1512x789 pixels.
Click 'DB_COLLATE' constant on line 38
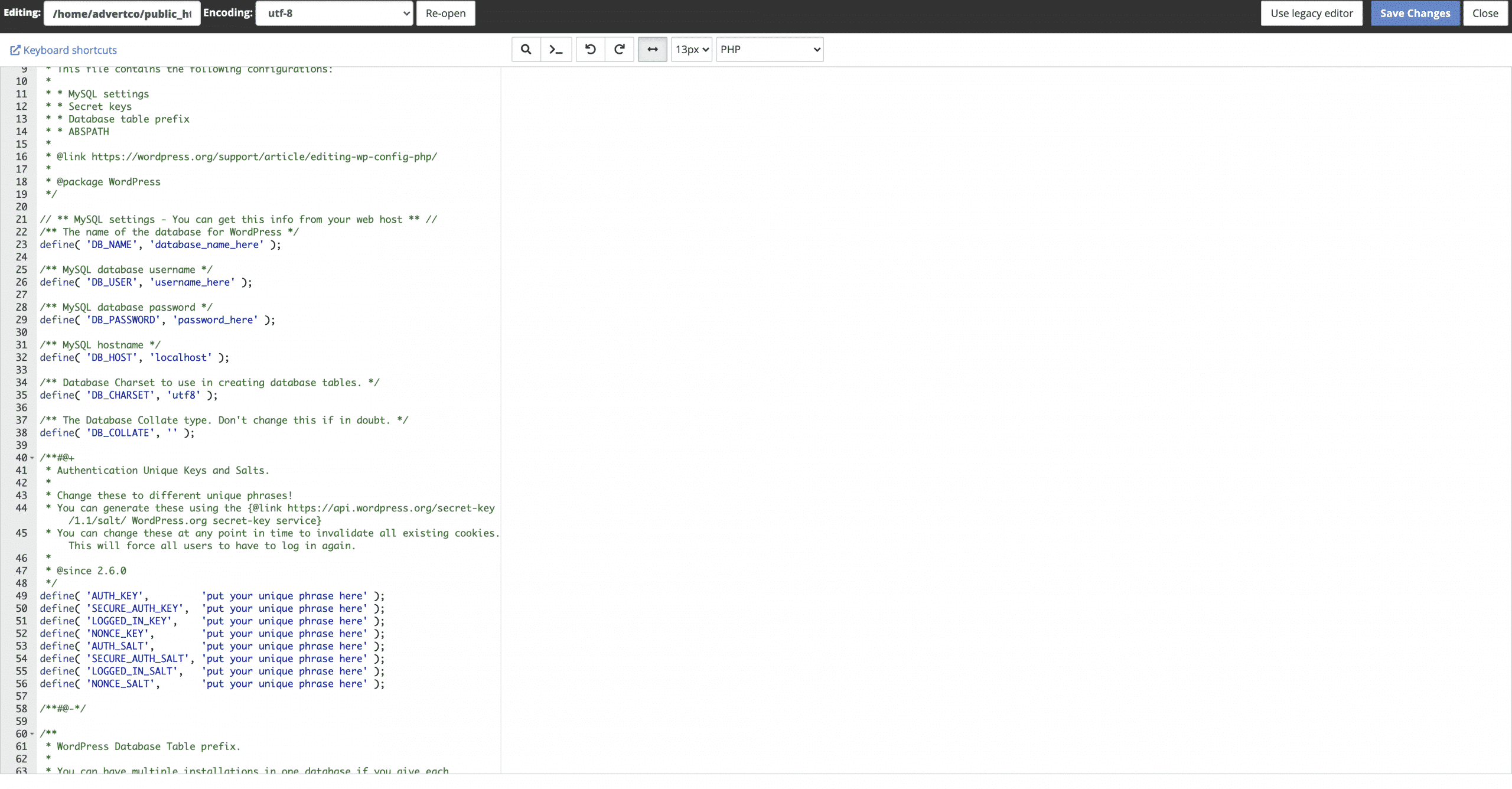(x=120, y=433)
